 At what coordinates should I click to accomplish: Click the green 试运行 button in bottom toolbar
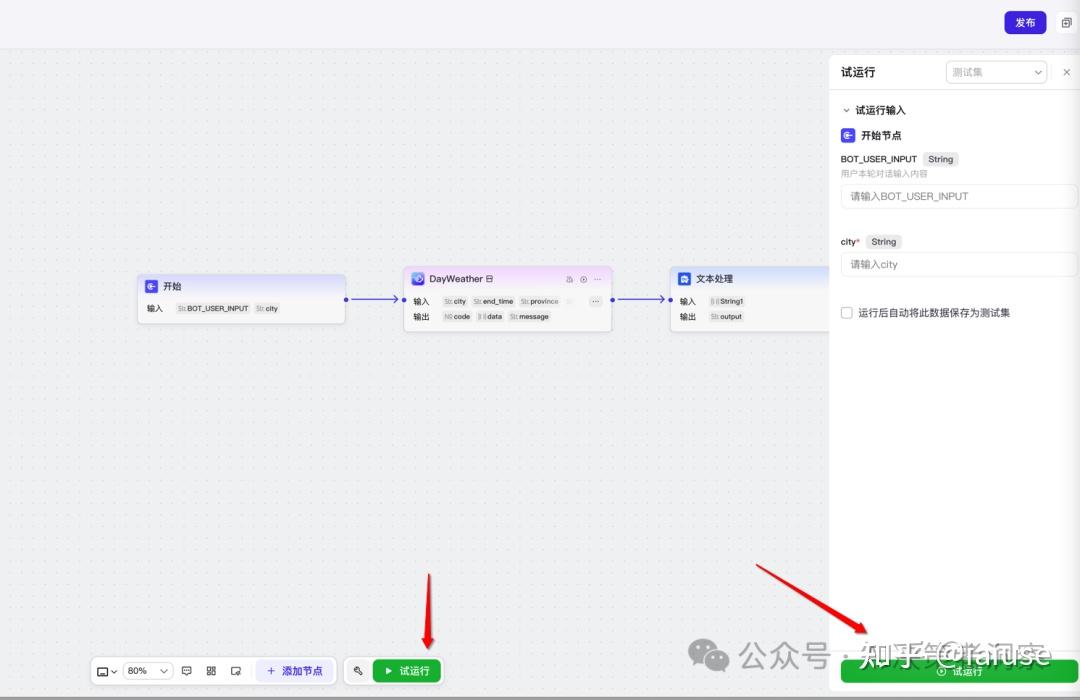point(406,671)
